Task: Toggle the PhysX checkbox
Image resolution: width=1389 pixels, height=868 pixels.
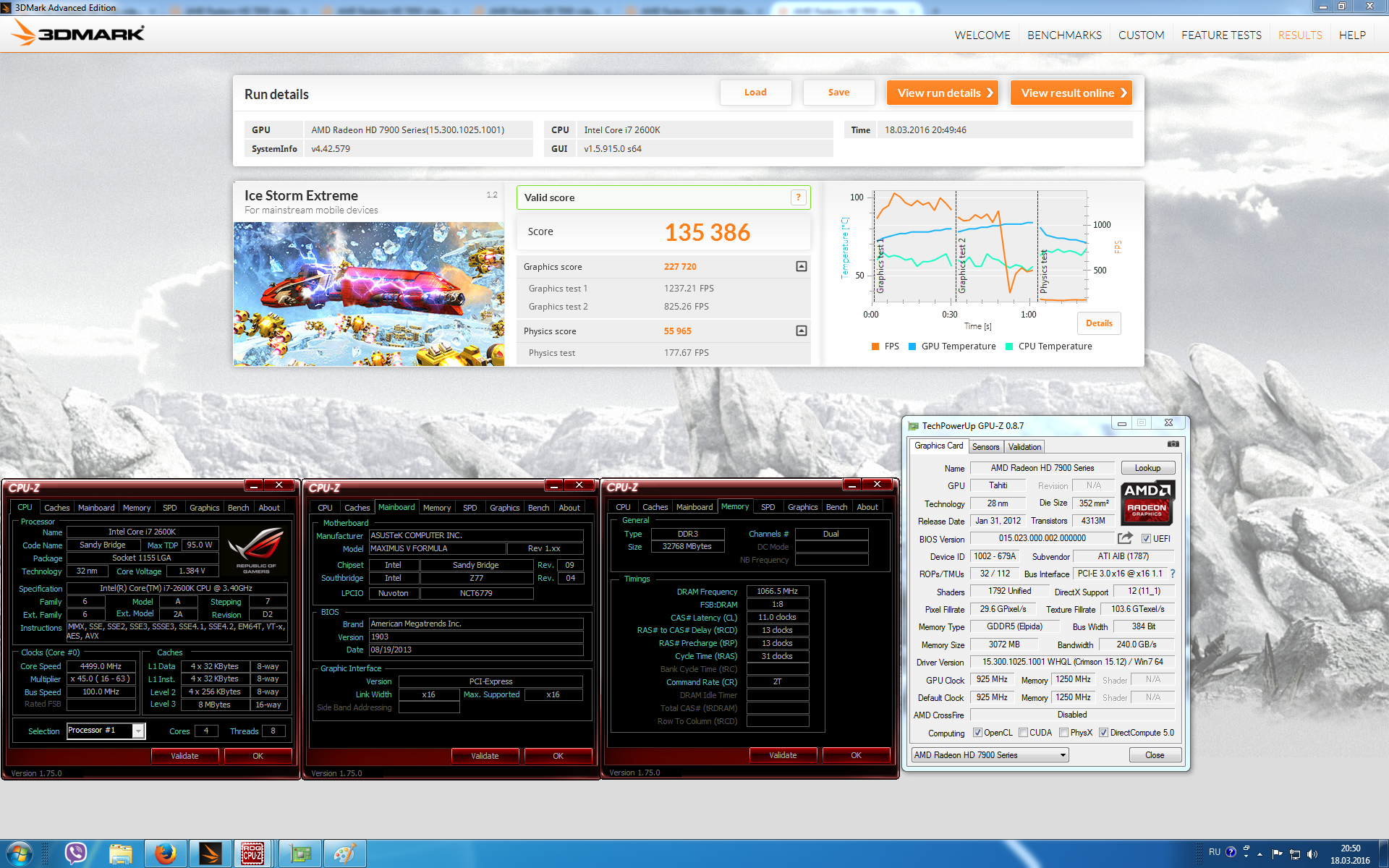Action: [1064, 733]
